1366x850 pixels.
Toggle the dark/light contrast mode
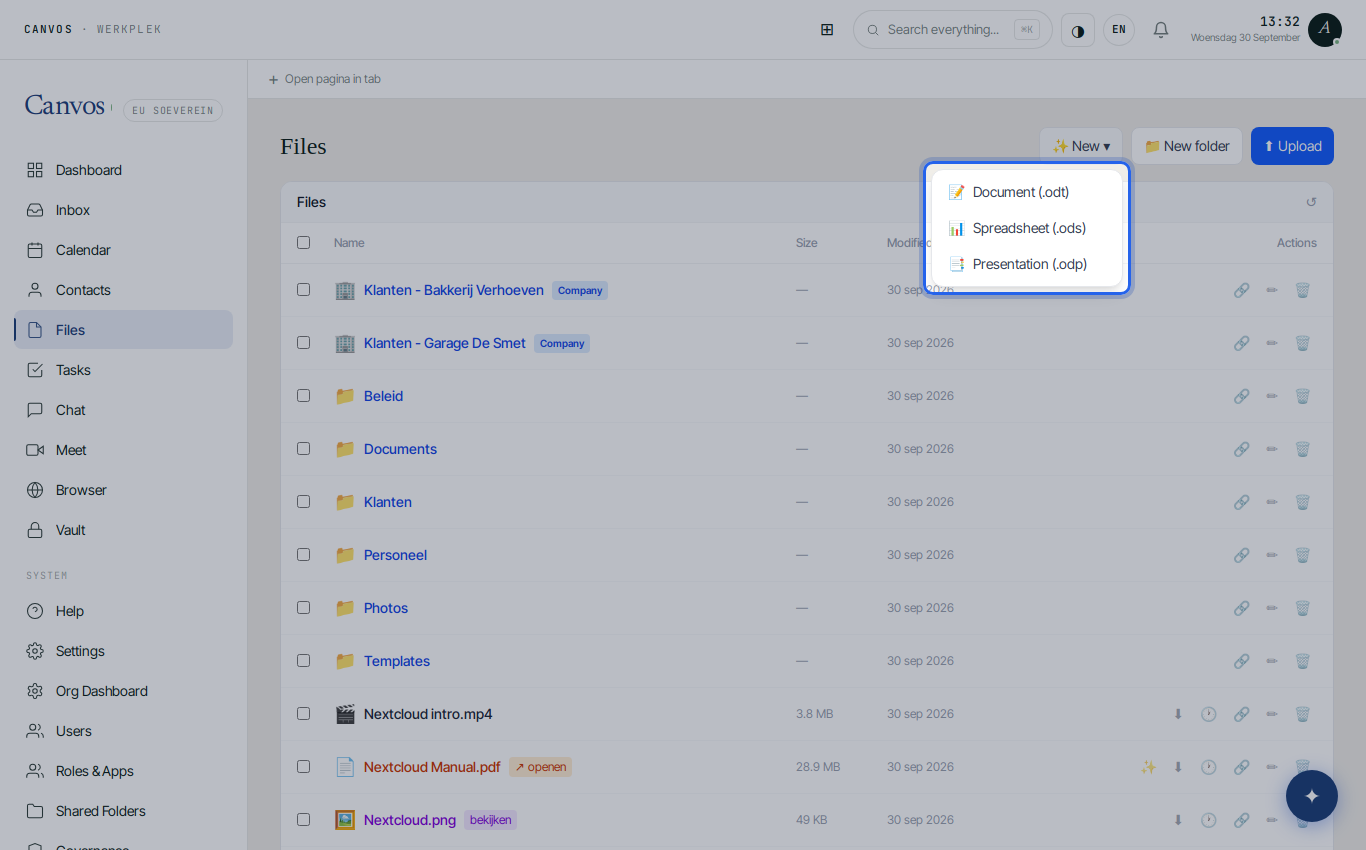click(1078, 30)
